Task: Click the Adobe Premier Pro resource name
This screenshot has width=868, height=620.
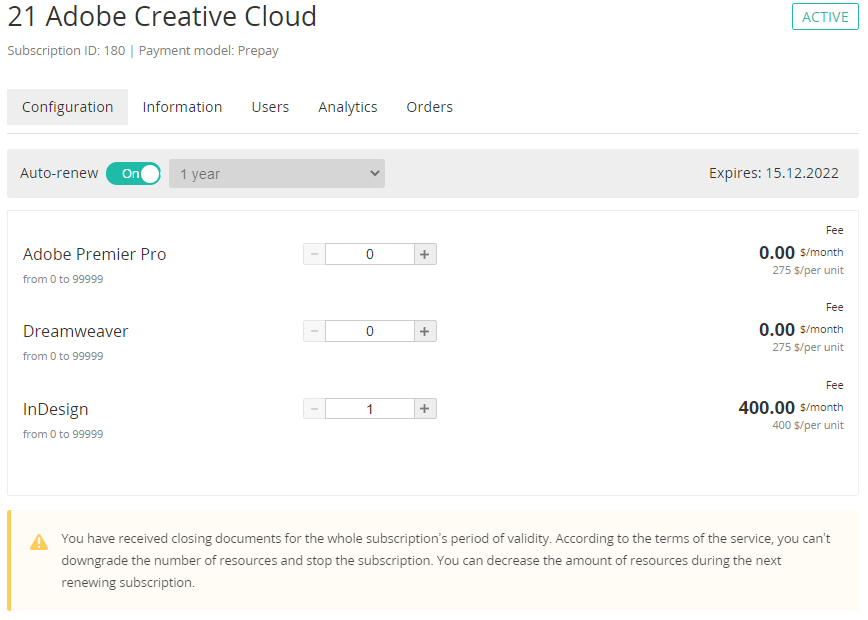Action: 95,254
